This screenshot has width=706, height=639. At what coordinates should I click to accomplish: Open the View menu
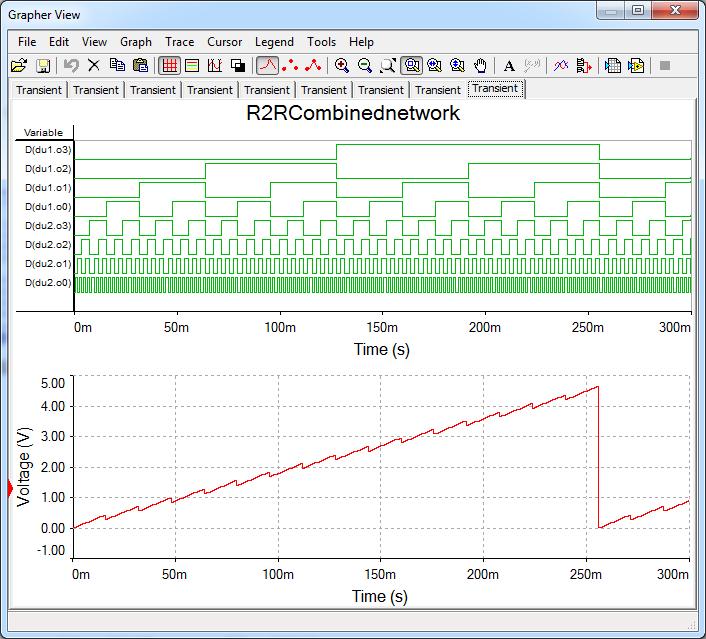pyautogui.click(x=94, y=42)
